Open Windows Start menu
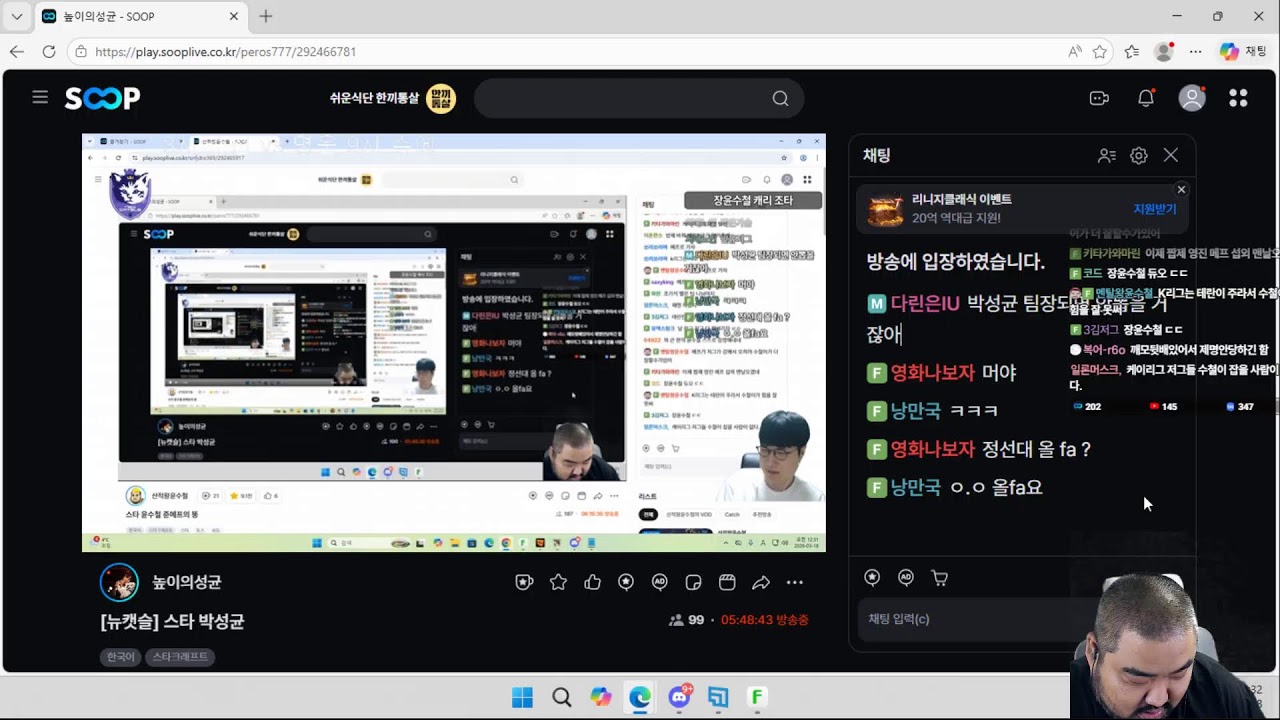 coord(522,697)
